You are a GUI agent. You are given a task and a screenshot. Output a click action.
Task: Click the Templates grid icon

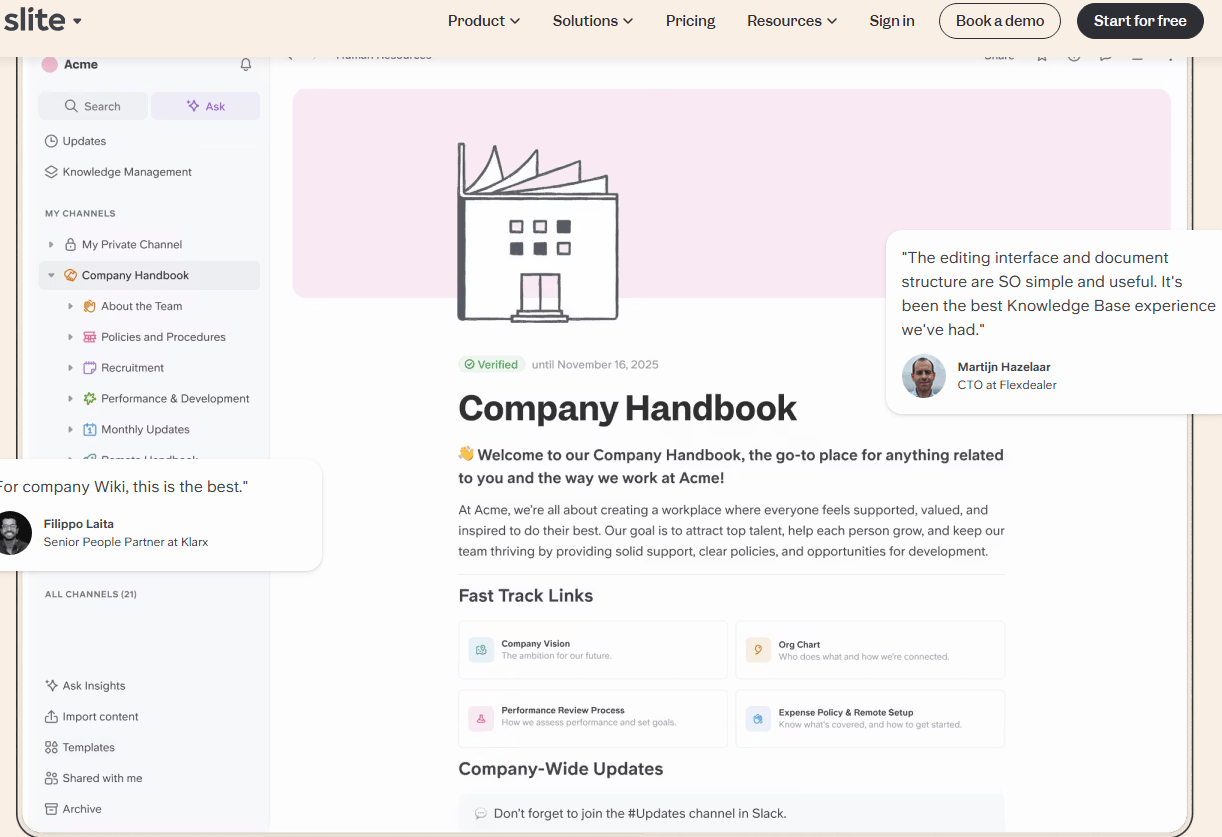(52, 747)
